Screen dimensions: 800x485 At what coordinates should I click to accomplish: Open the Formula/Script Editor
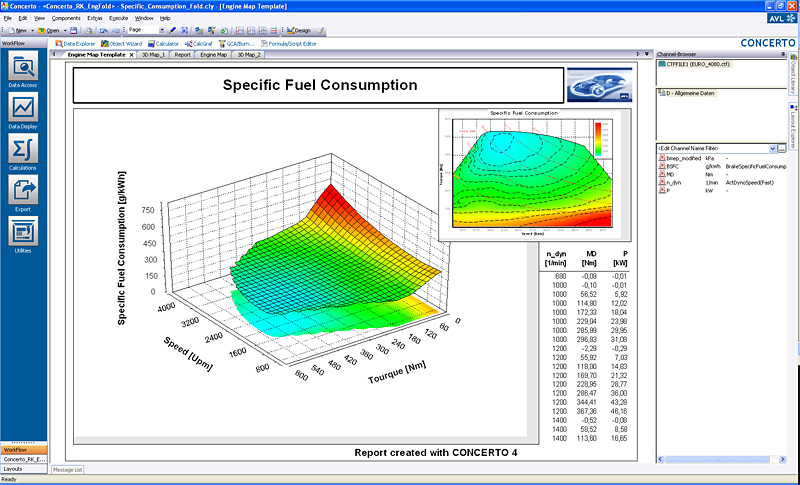[289, 44]
